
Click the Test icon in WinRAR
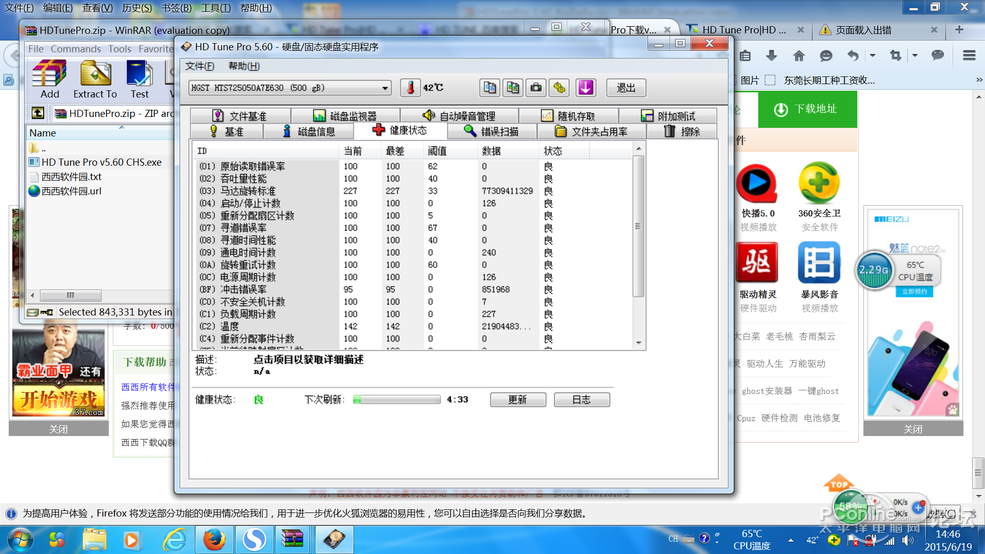pos(139,79)
